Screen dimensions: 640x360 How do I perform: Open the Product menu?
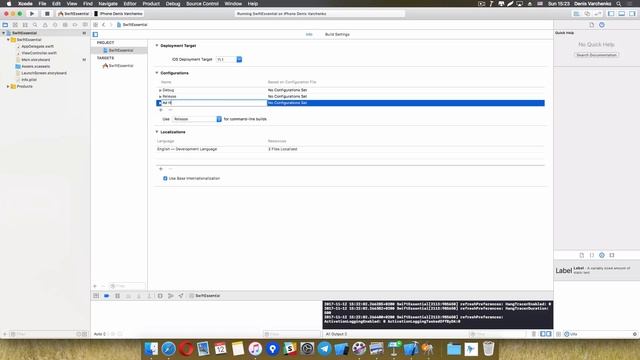coord(151,4)
